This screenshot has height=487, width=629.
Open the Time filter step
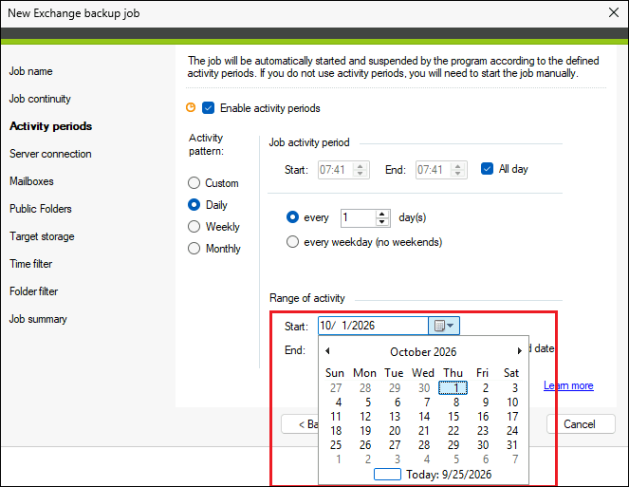[31, 264]
